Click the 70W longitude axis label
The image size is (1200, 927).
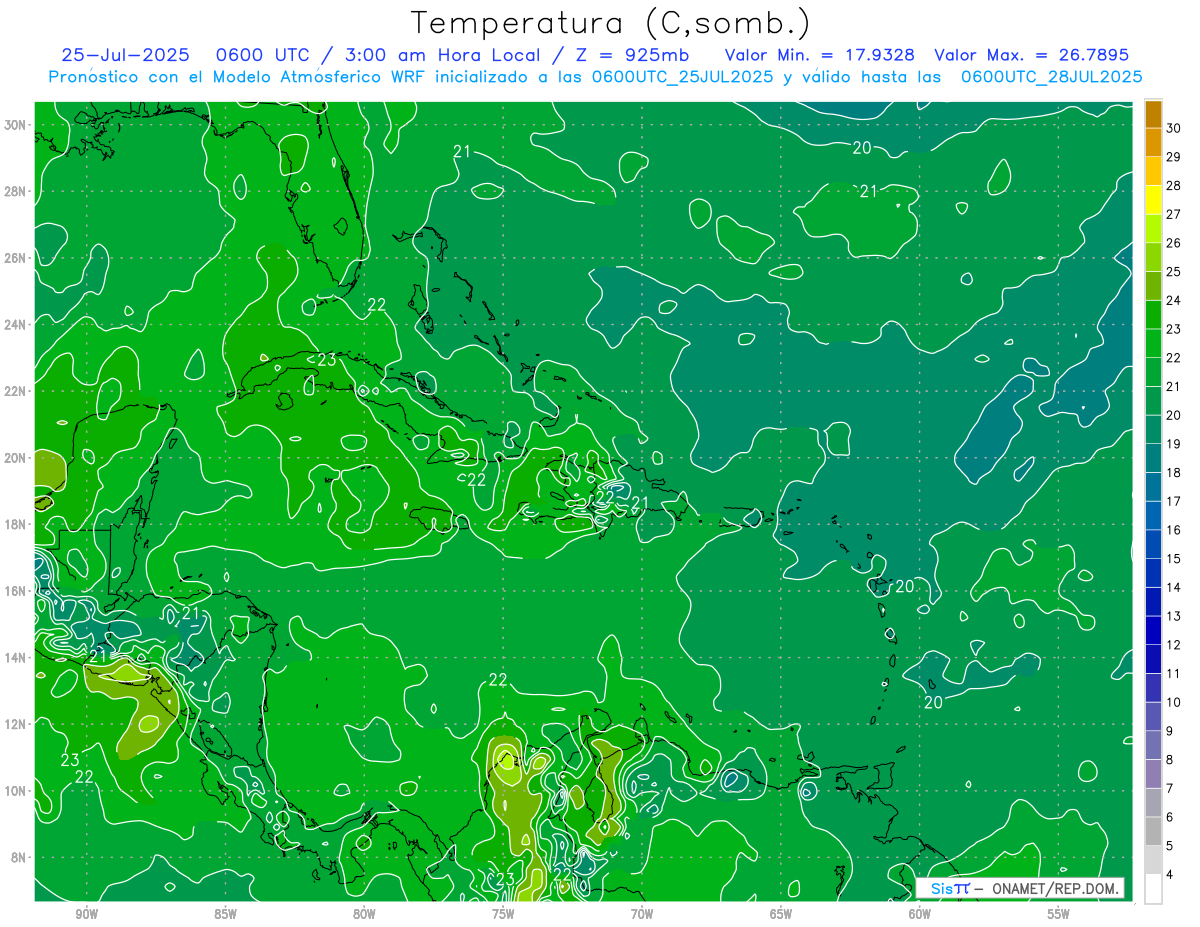point(642,914)
